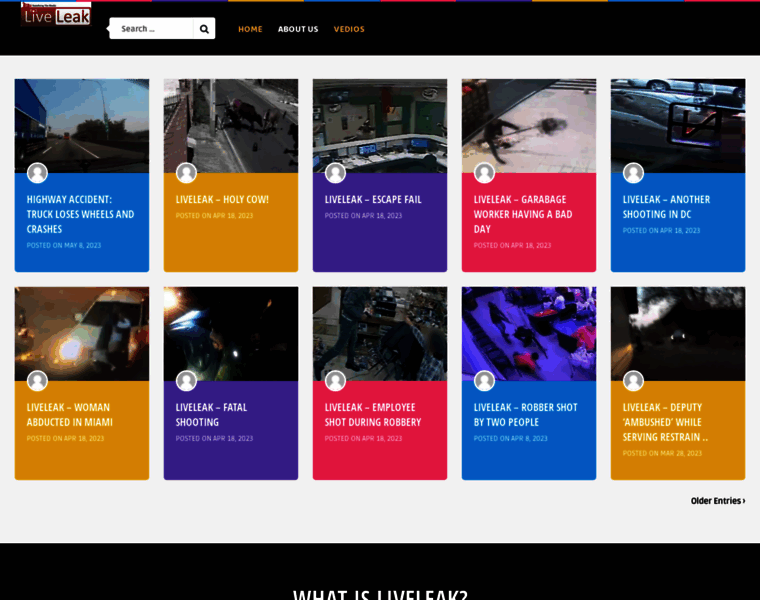Click author avatar on Fatal Shooting card
Viewport: 760px width, 600px height.
186,380
